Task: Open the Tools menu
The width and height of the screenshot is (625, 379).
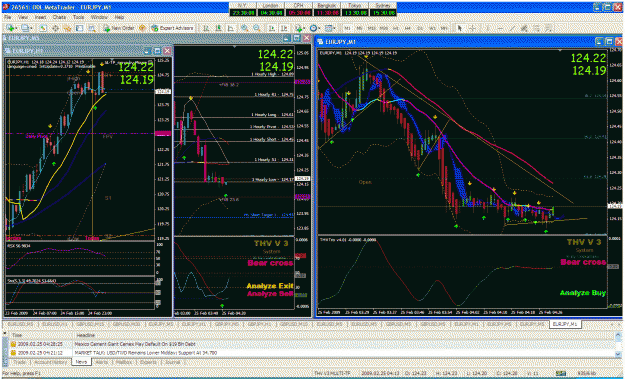Action: (79, 18)
